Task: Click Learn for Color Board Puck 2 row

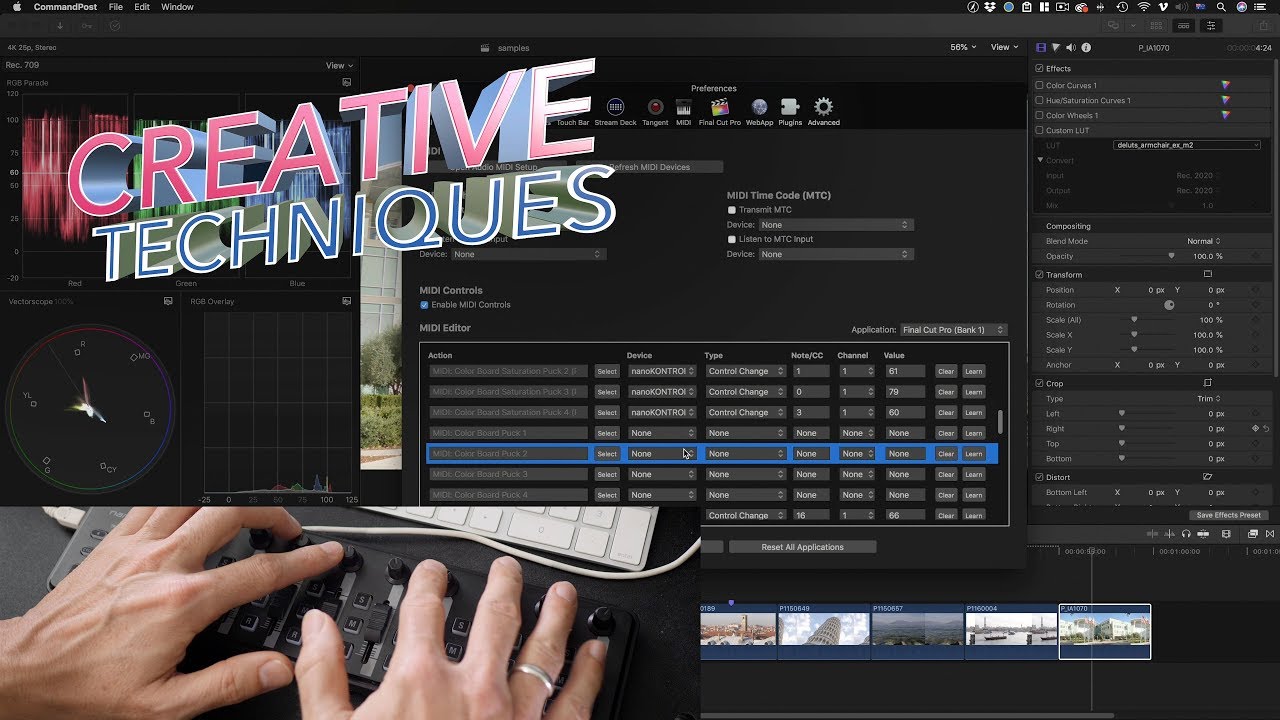Action: click(973, 454)
